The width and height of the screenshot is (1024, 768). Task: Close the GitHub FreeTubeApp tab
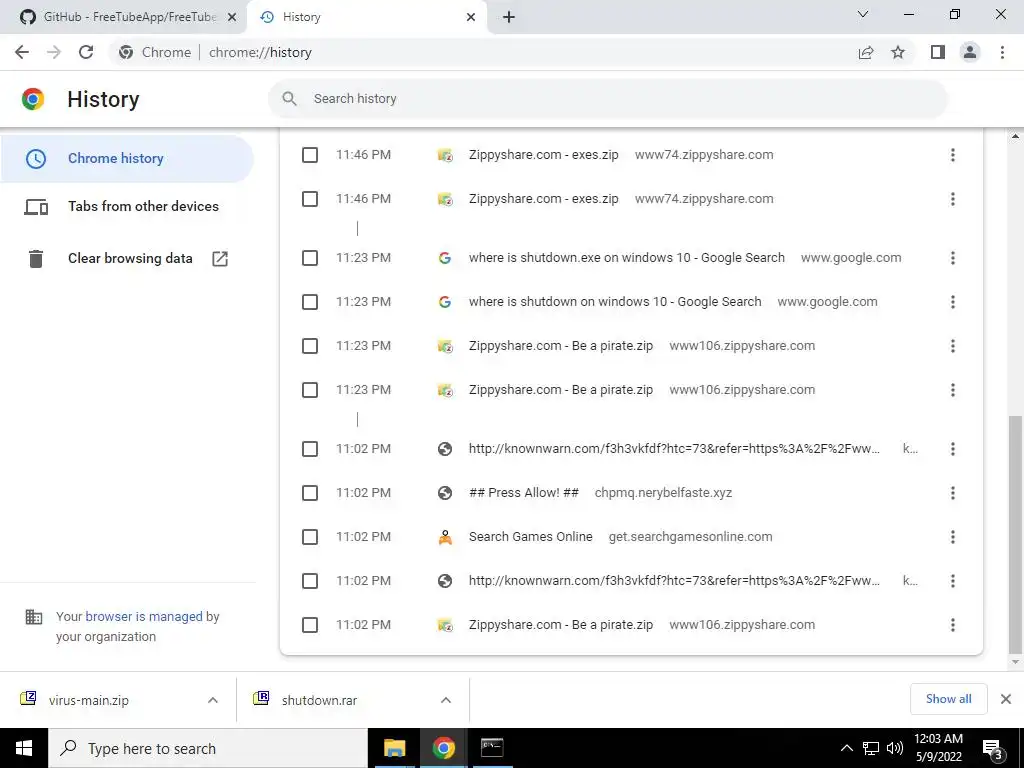pyautogui.click(x=232, y=17)
